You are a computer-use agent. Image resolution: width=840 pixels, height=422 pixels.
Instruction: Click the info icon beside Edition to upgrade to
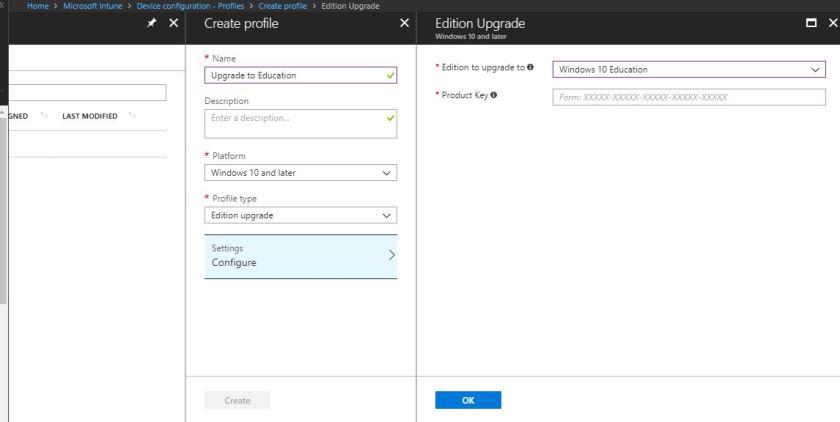click(x=530, y=68)
